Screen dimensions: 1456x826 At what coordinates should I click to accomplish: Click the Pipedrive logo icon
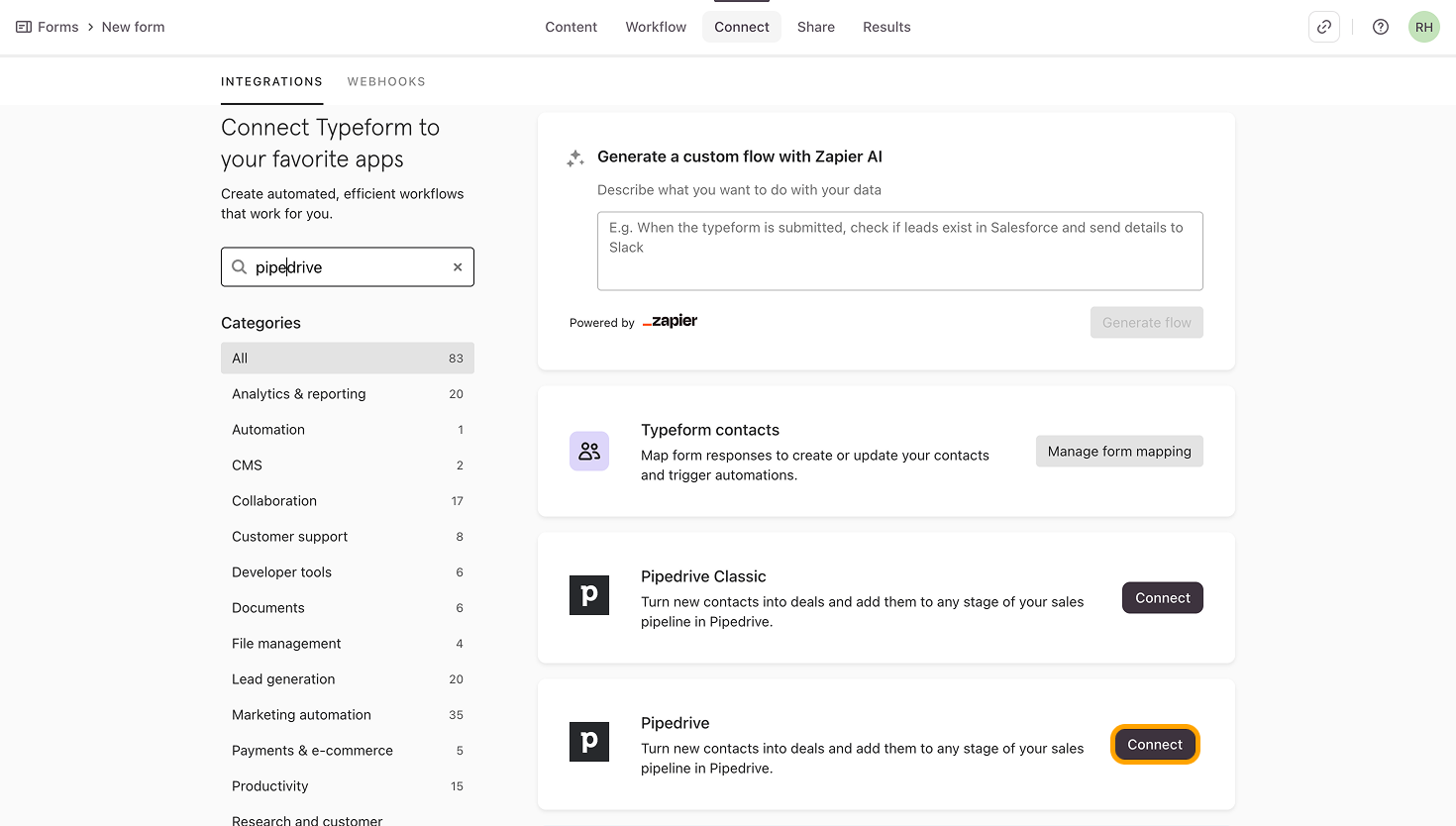589,742
